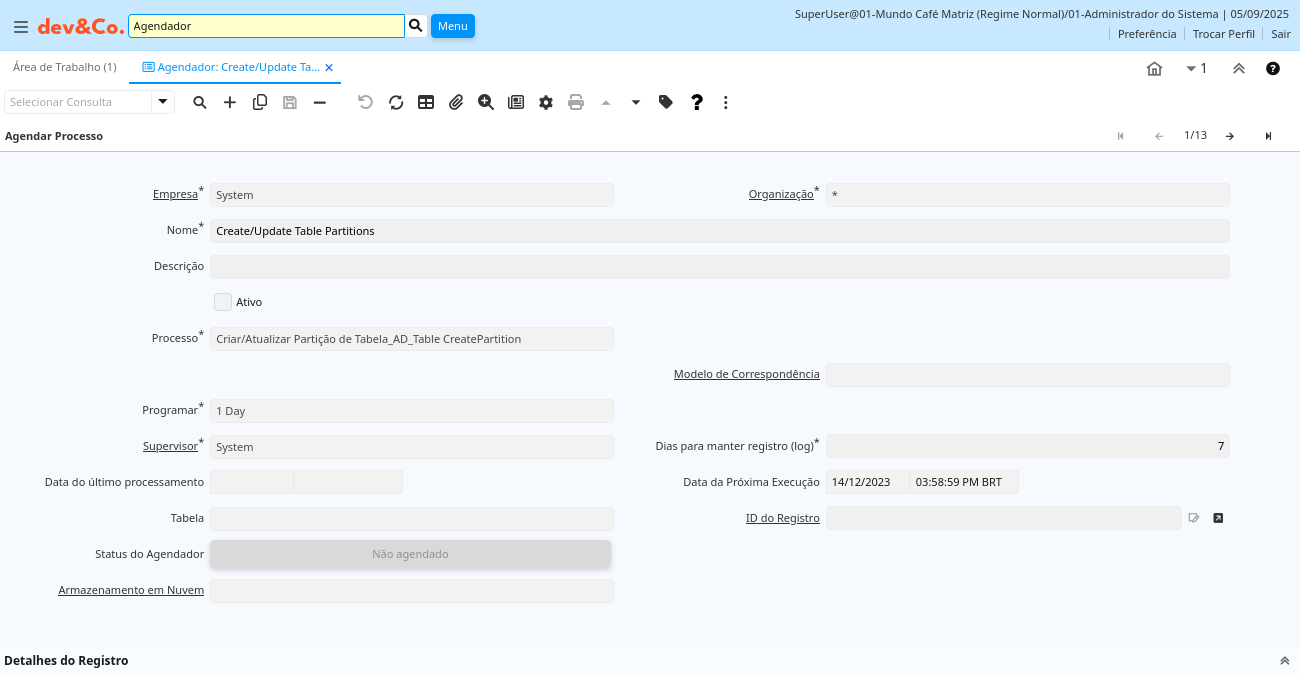Screen dimensions: 1300x674
Task: Expand the Detalhes do Registro section
Action: (1285, 661)
